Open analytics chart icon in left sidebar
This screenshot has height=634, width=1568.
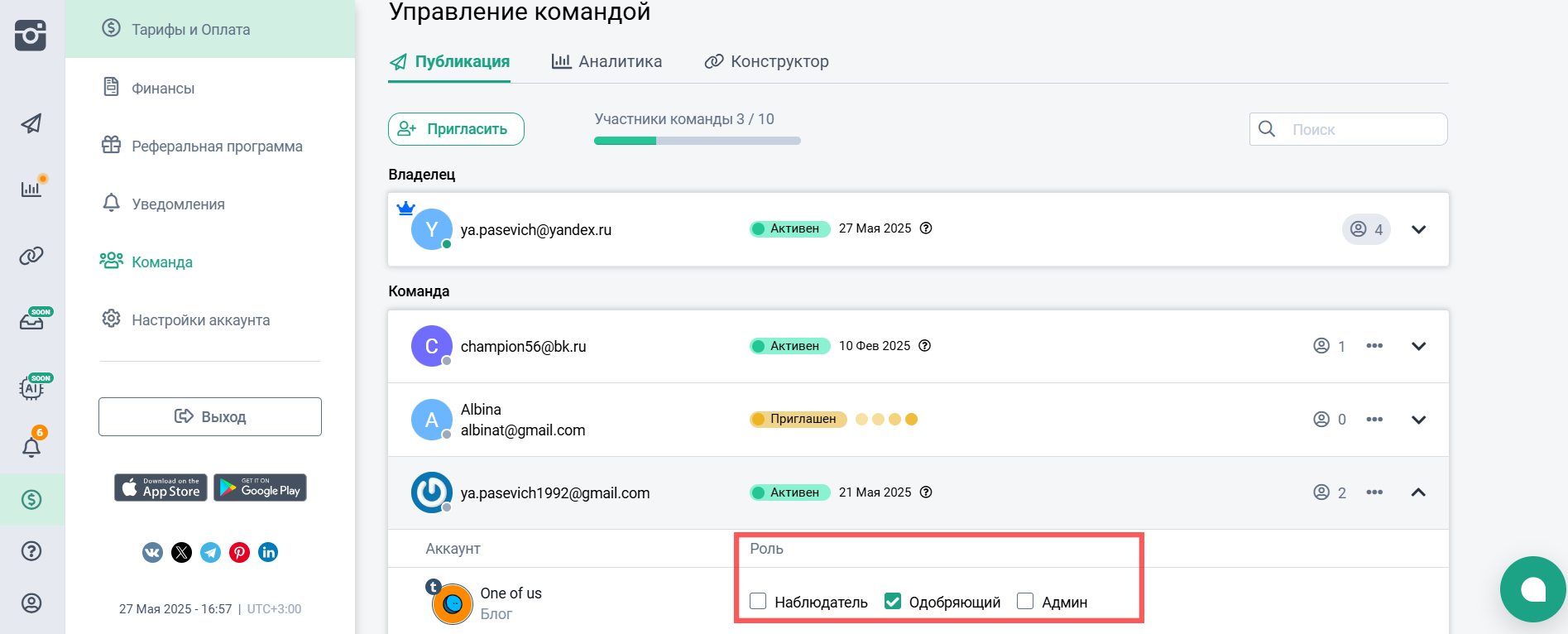31,189
